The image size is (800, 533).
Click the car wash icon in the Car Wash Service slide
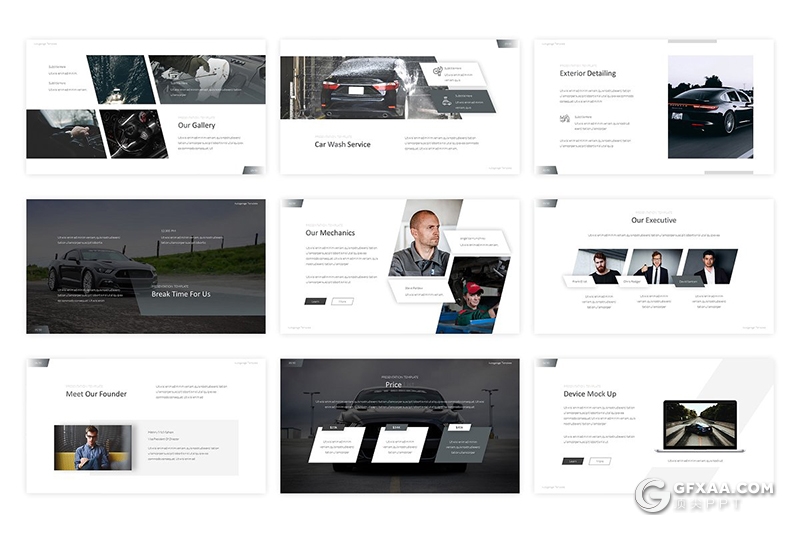point(438,70)
